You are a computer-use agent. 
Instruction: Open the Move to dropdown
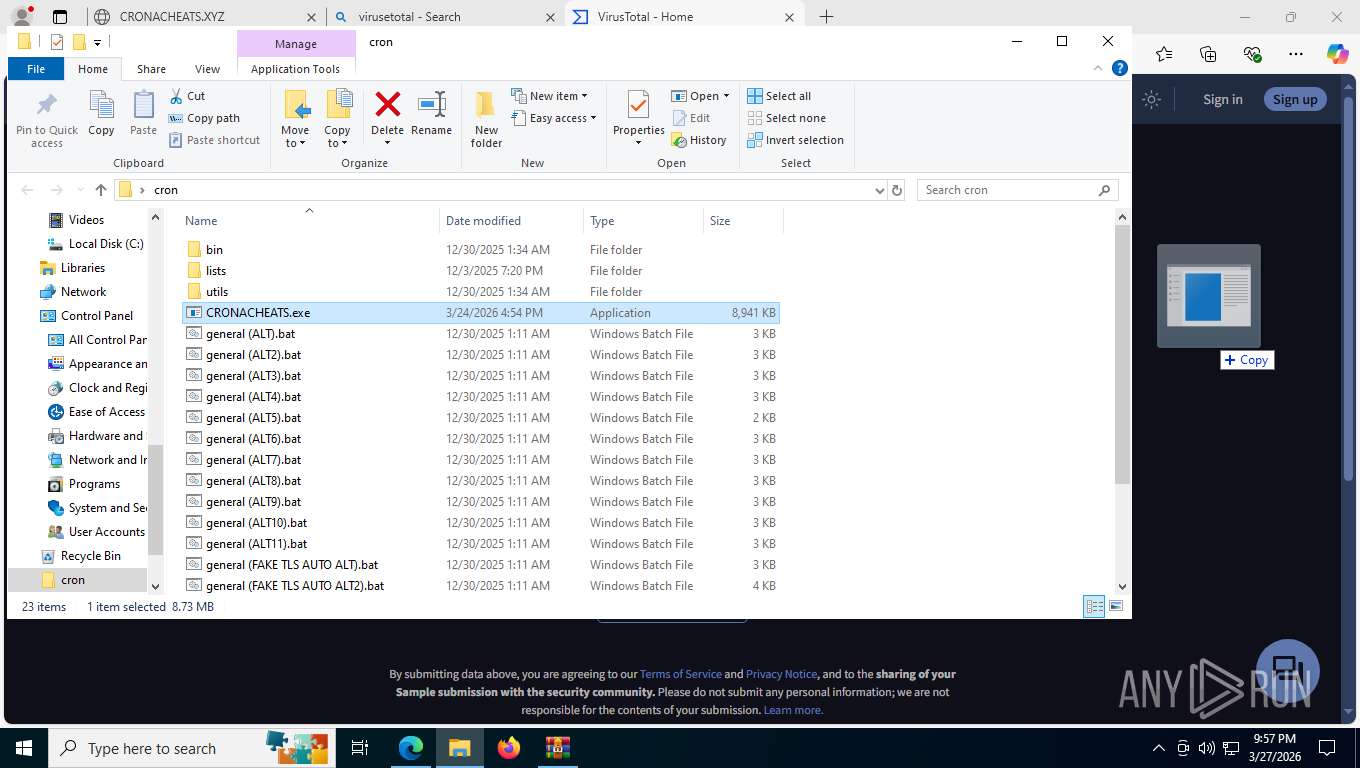click(x=295, y=119)
